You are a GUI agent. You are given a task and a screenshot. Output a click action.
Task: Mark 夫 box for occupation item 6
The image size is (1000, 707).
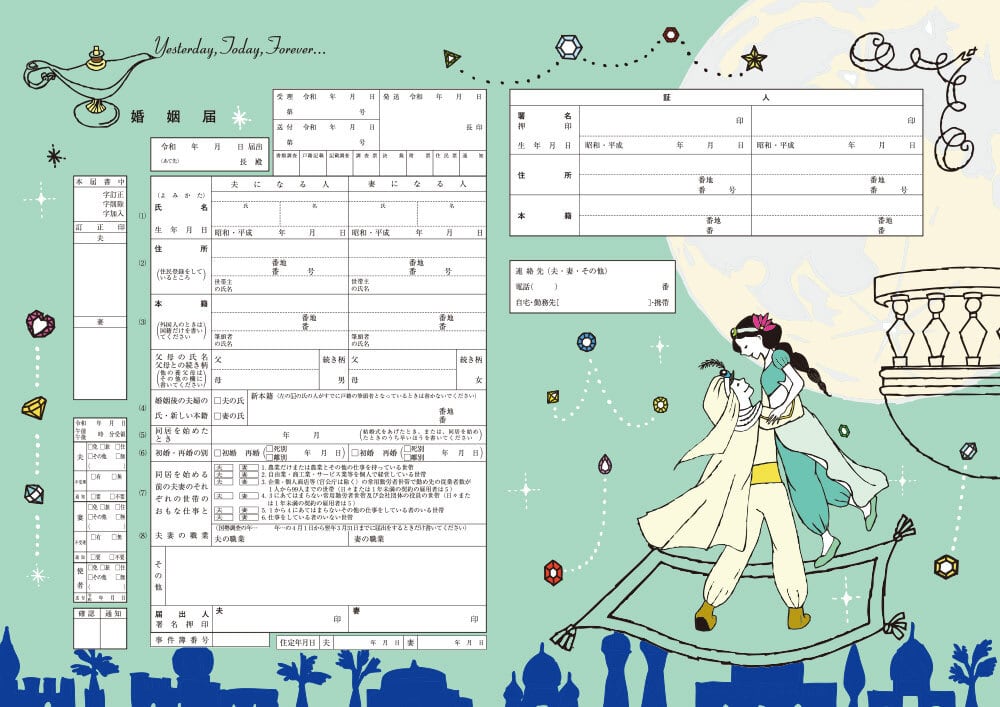click(x=223, y=517)
